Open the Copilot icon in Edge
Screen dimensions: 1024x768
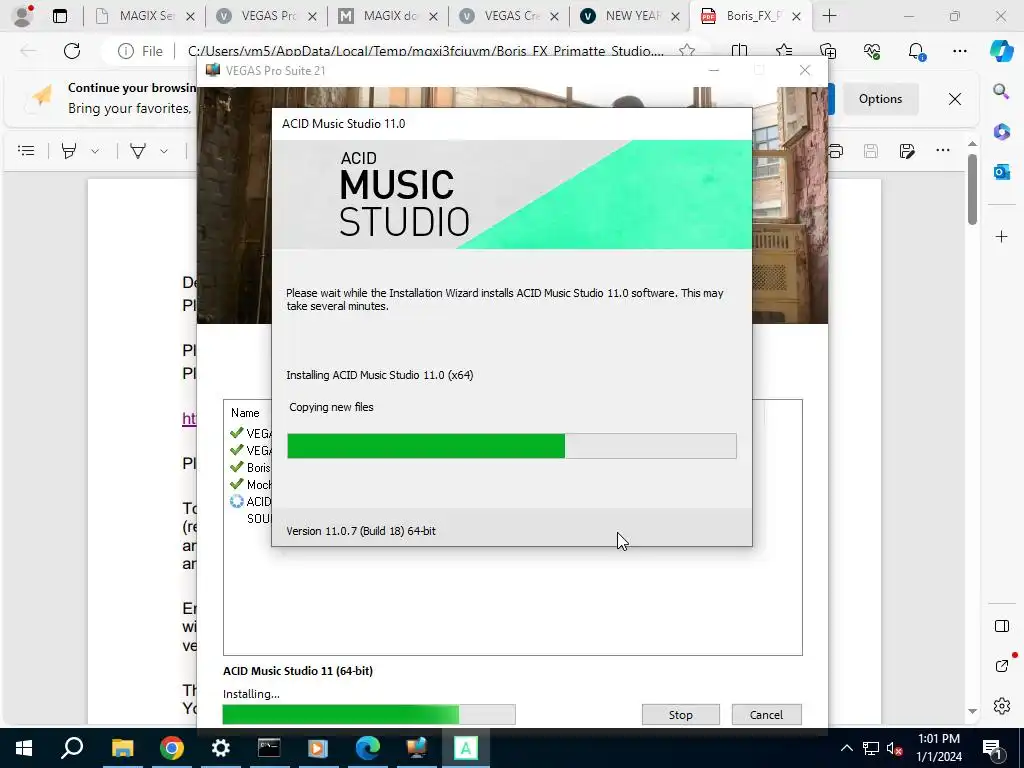click(1001, 50)
